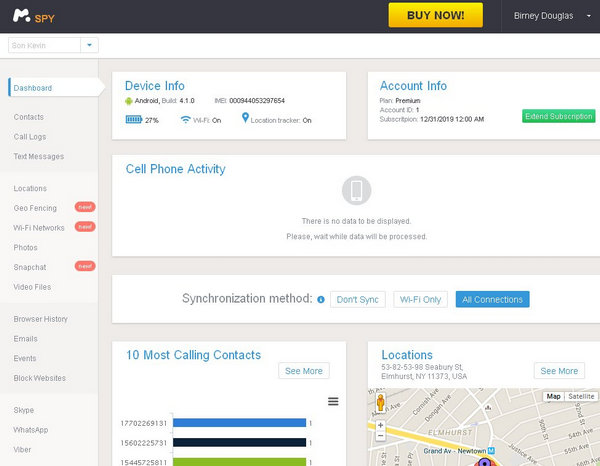
Task: Click the Premium plan text
Action: 408,101
